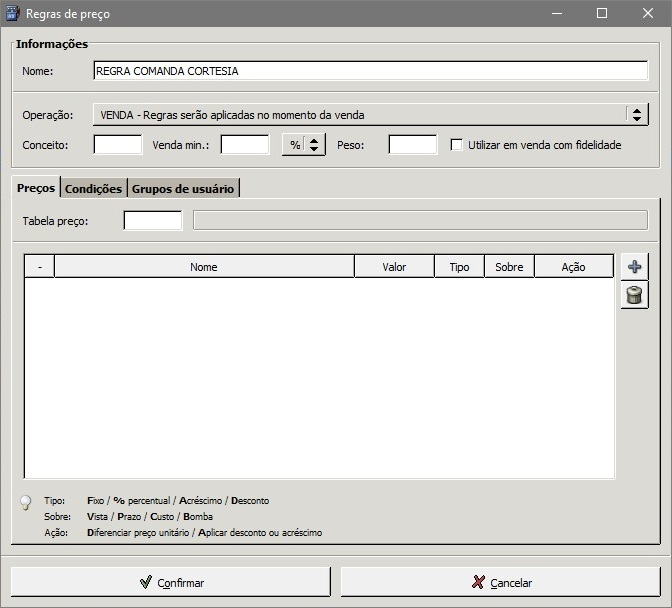Click the legend text 'Fixo / % percentual / Acréscimo / Desconto'
This screenshot has width=672, height=608.
[178, 500]
